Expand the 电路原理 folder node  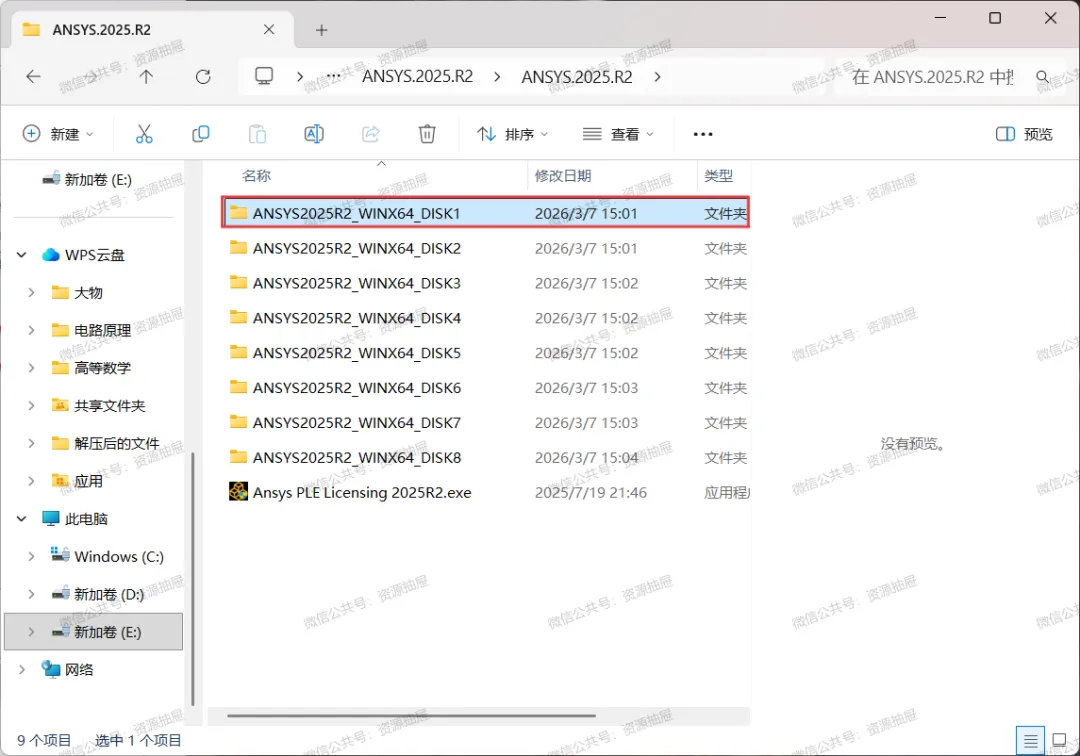click(31, 330)
